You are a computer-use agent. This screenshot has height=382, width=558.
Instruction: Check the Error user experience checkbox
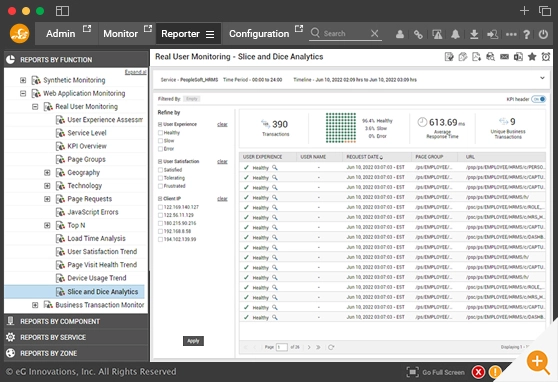pos(160,149)
